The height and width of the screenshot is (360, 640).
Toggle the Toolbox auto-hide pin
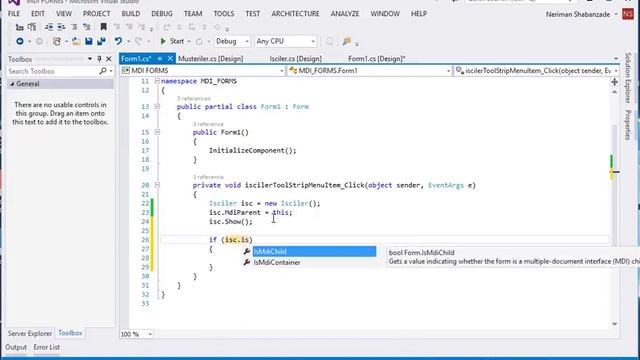pyautogui.click(x=99, y=59)
